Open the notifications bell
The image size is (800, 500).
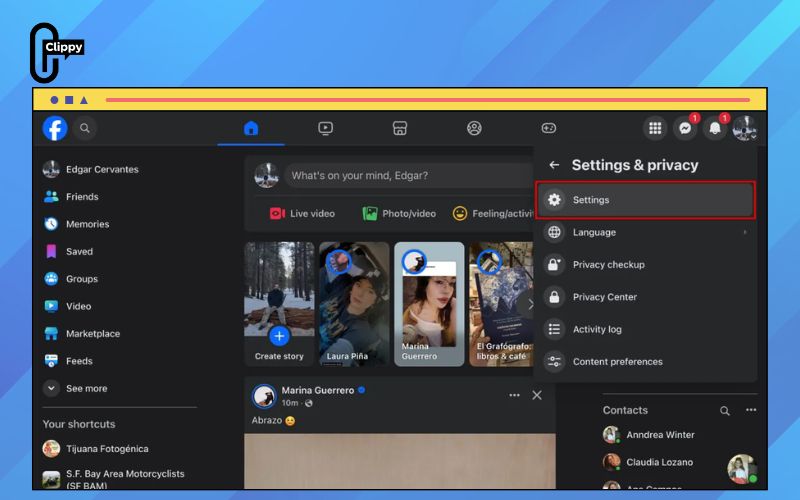point(715,128)
